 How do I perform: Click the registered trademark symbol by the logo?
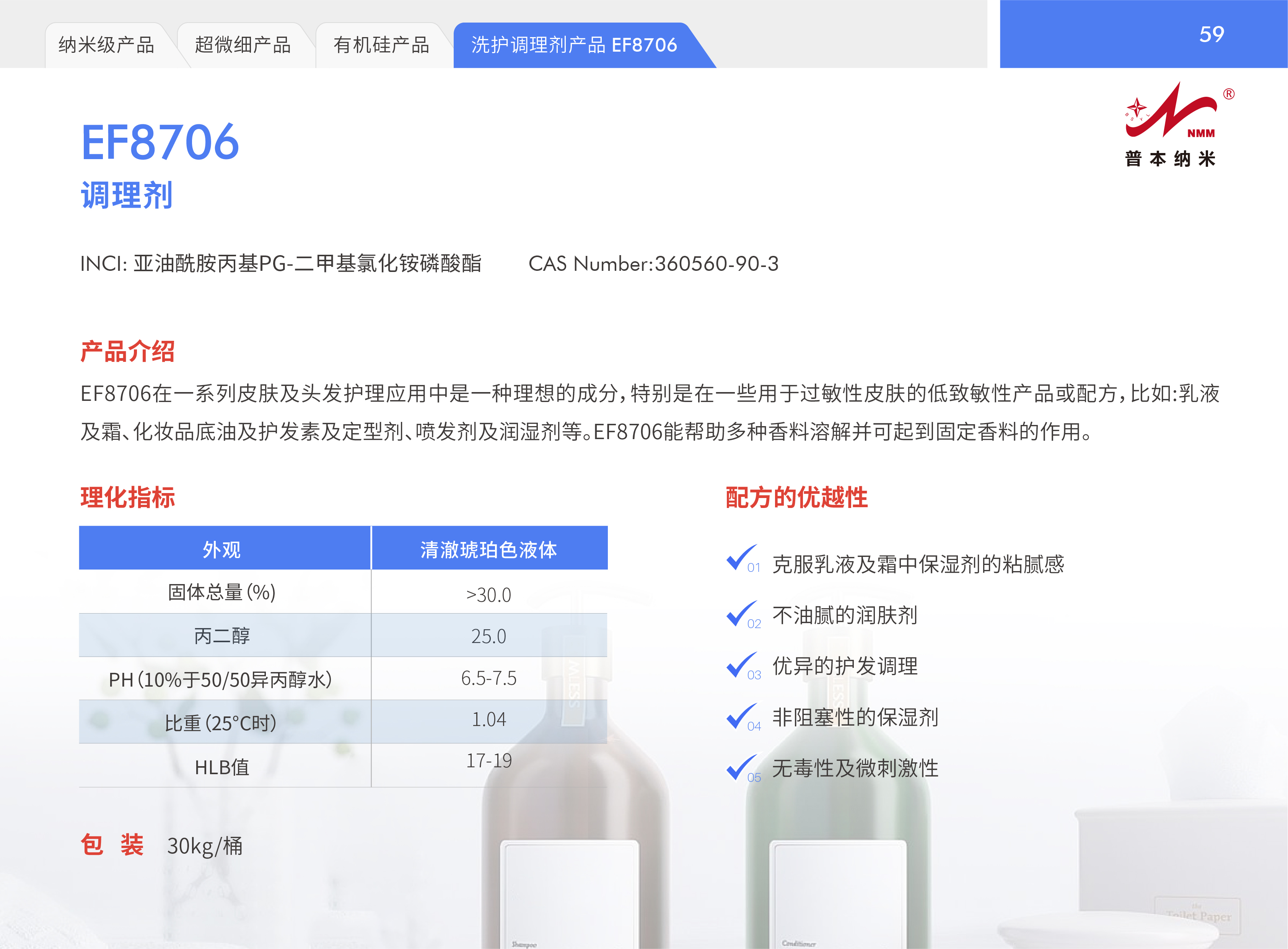pos(1228,94)
